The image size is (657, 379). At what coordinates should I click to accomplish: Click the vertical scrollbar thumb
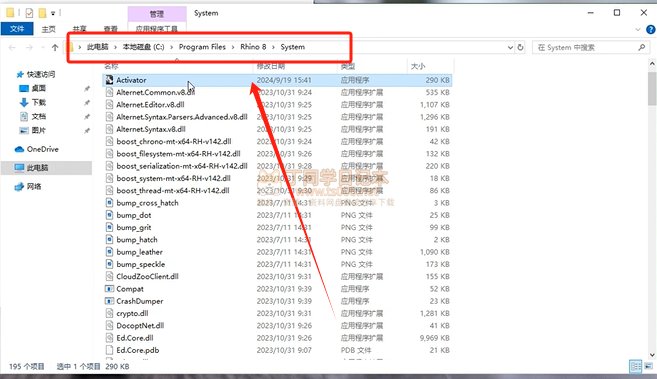tap(652, 88)
